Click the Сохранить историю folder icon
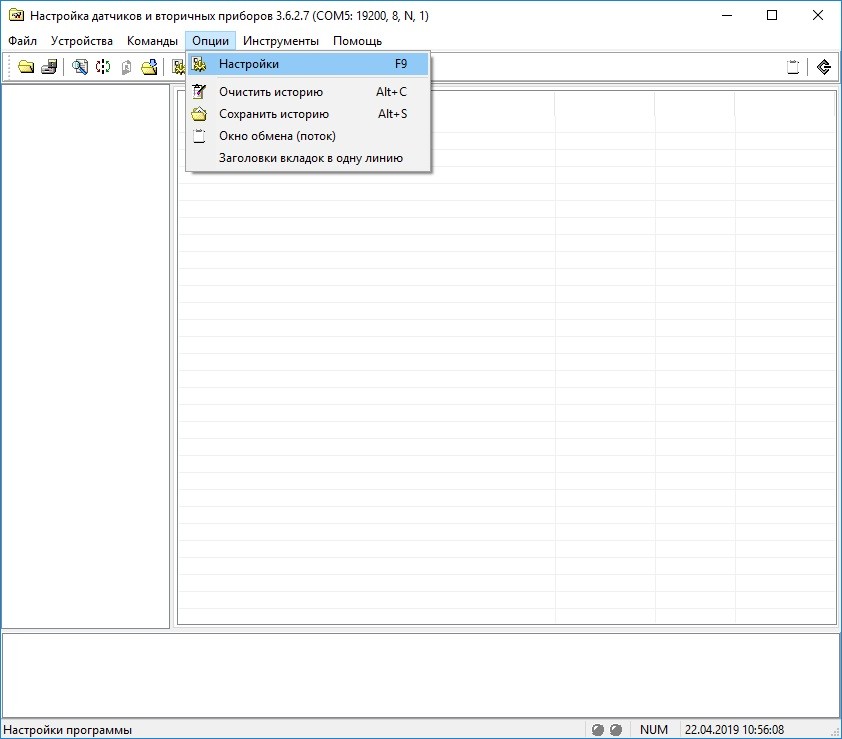The image size is (842, 739). (x=199, y=114)
